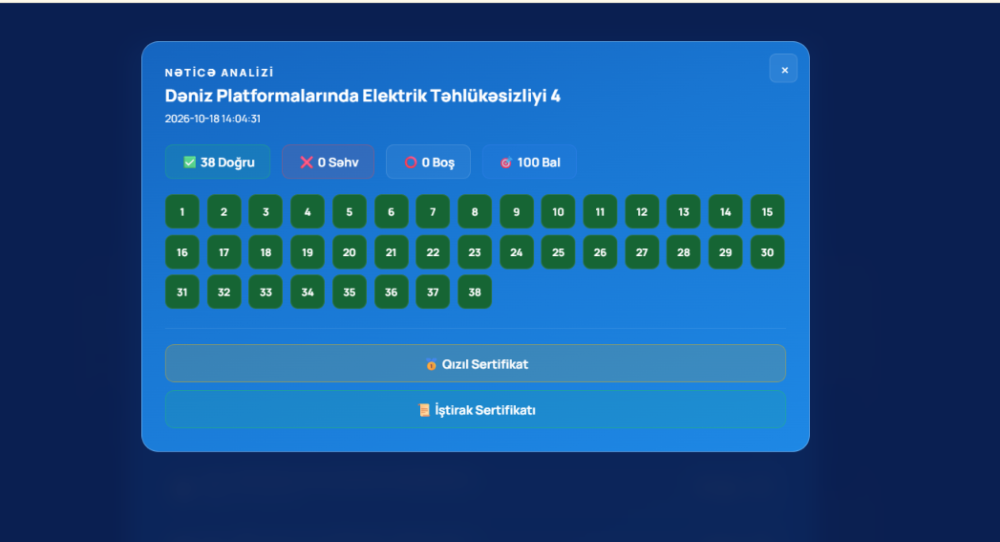The height and width of the screenshot is (542, 1000).
Task: View question 24 answer
Action: click(517, 253)
